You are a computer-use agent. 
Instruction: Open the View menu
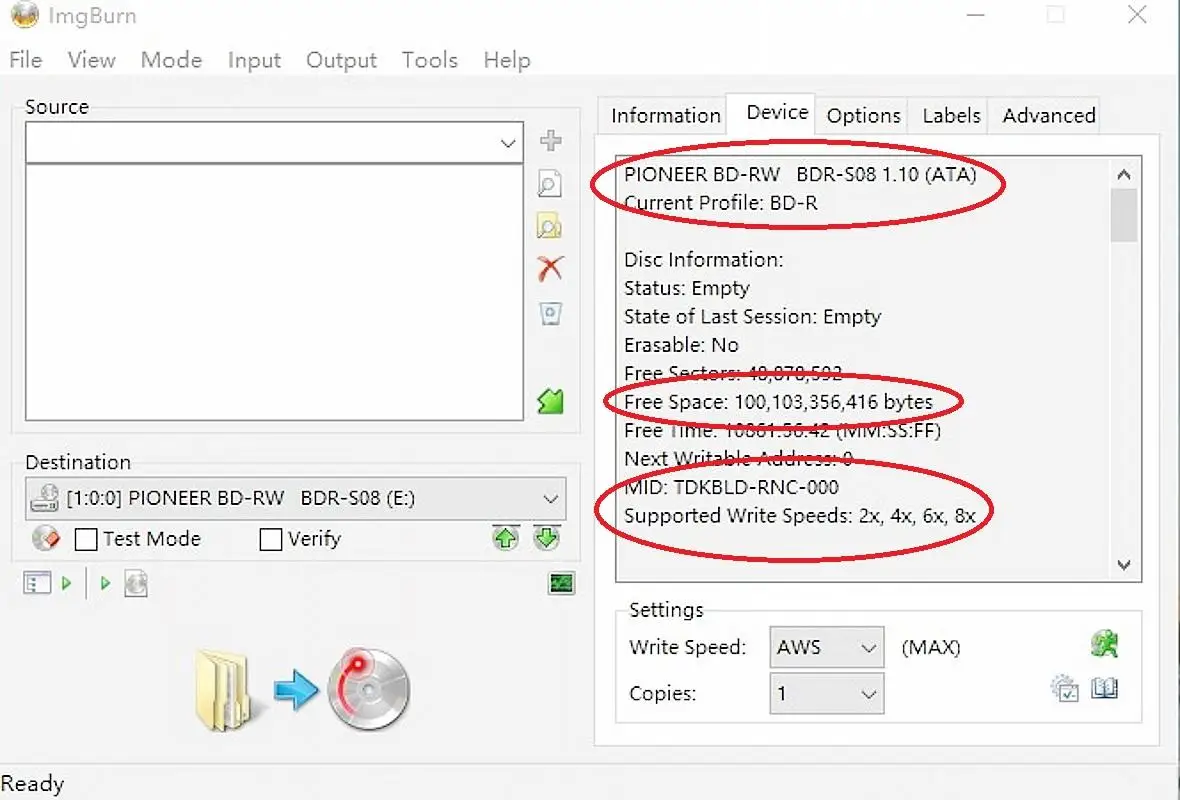[92, 60]
